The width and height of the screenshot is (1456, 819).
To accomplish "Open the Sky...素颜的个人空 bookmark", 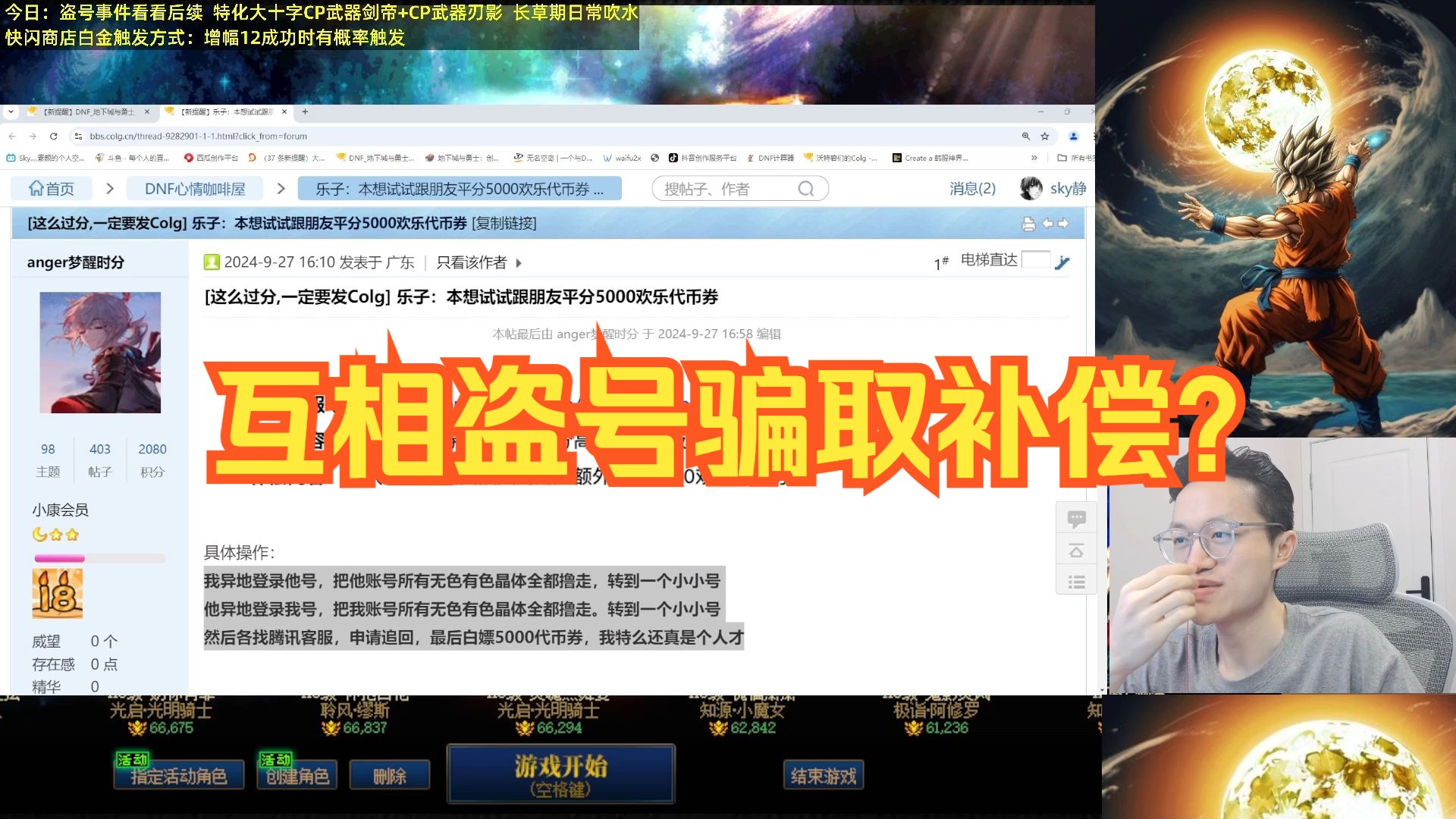I will pyautogui.click(x=45, y=158).
